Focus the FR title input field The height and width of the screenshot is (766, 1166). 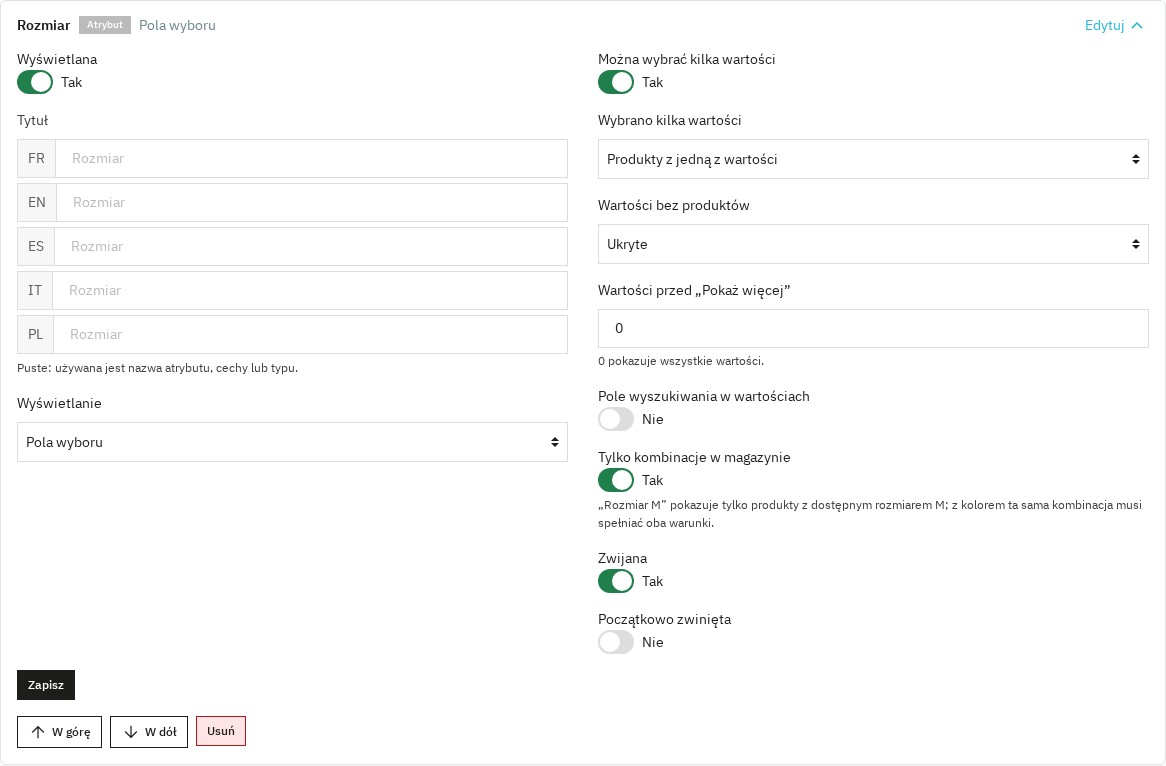point(311,158)
